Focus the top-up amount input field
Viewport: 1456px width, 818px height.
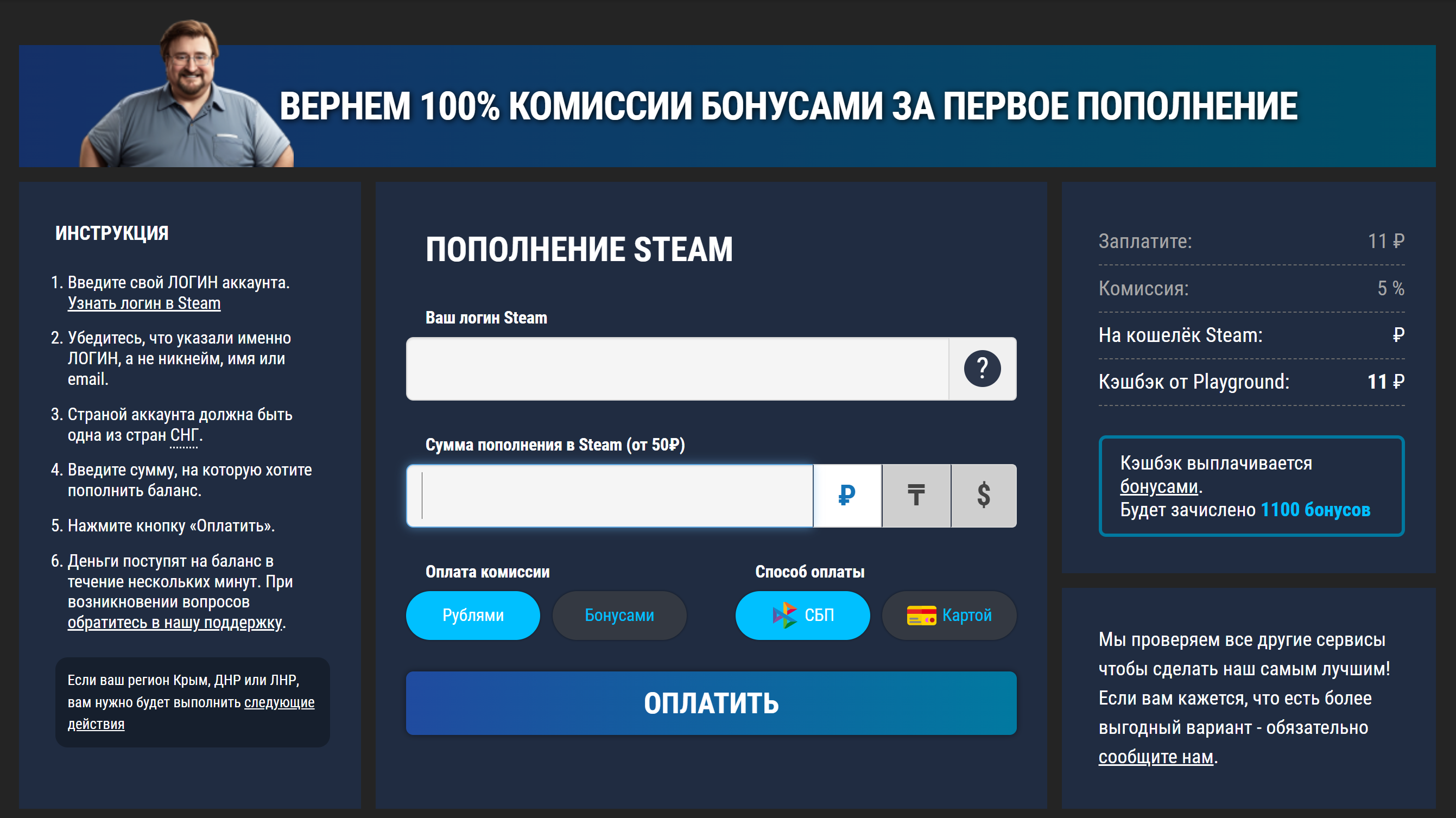pyautogui.click(x=610, y=495)
